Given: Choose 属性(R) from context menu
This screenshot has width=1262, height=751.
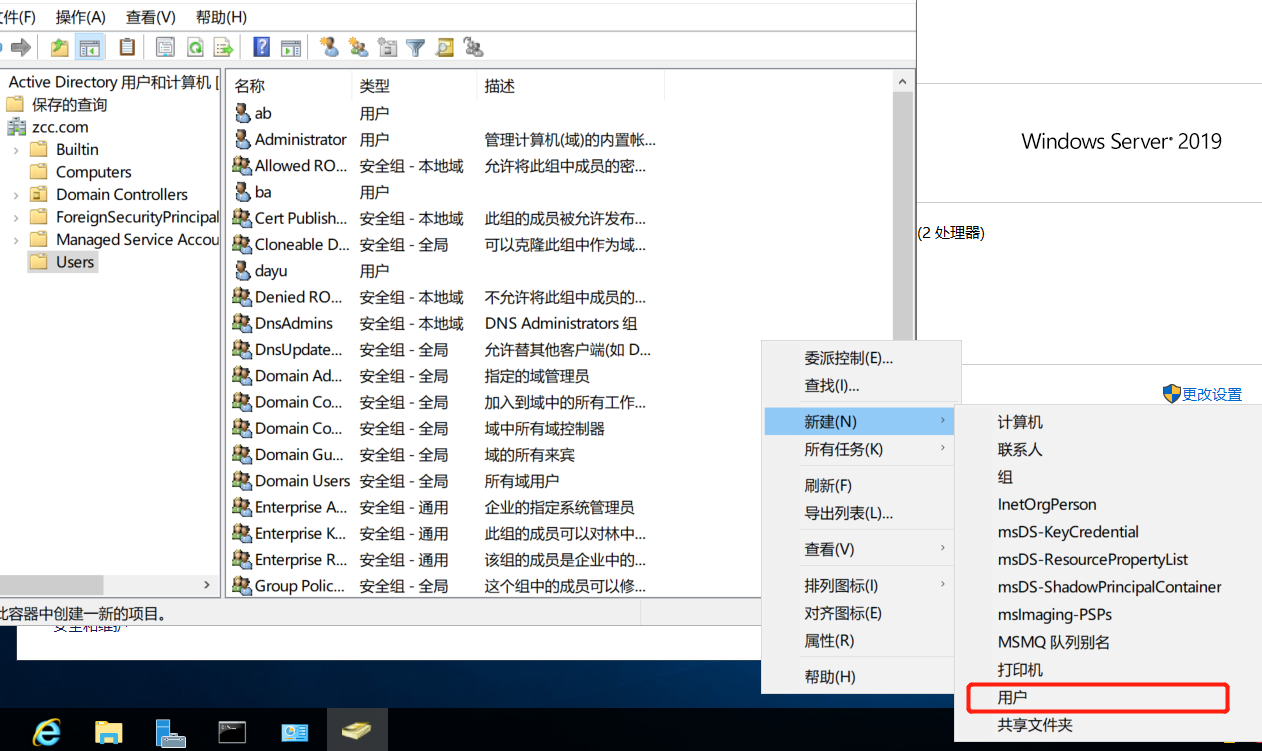Looking at the screenshot, I should 860,641.
